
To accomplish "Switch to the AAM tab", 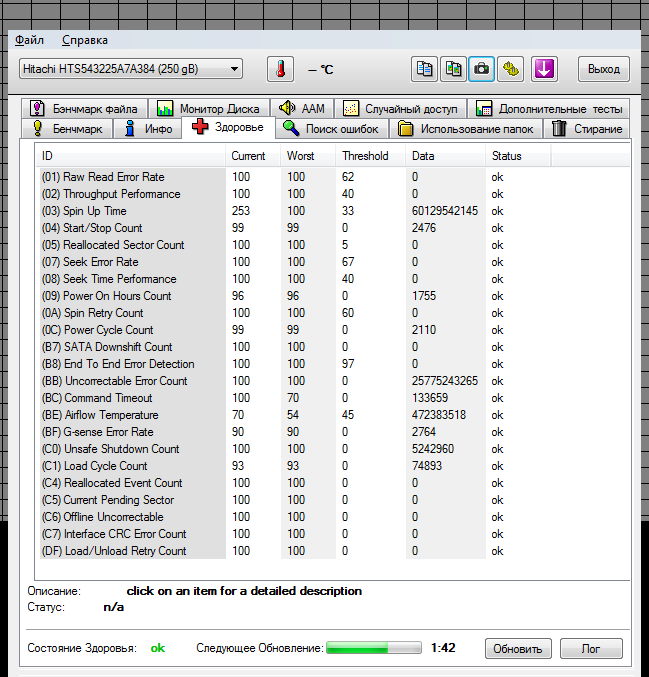I will coord(302,108).
